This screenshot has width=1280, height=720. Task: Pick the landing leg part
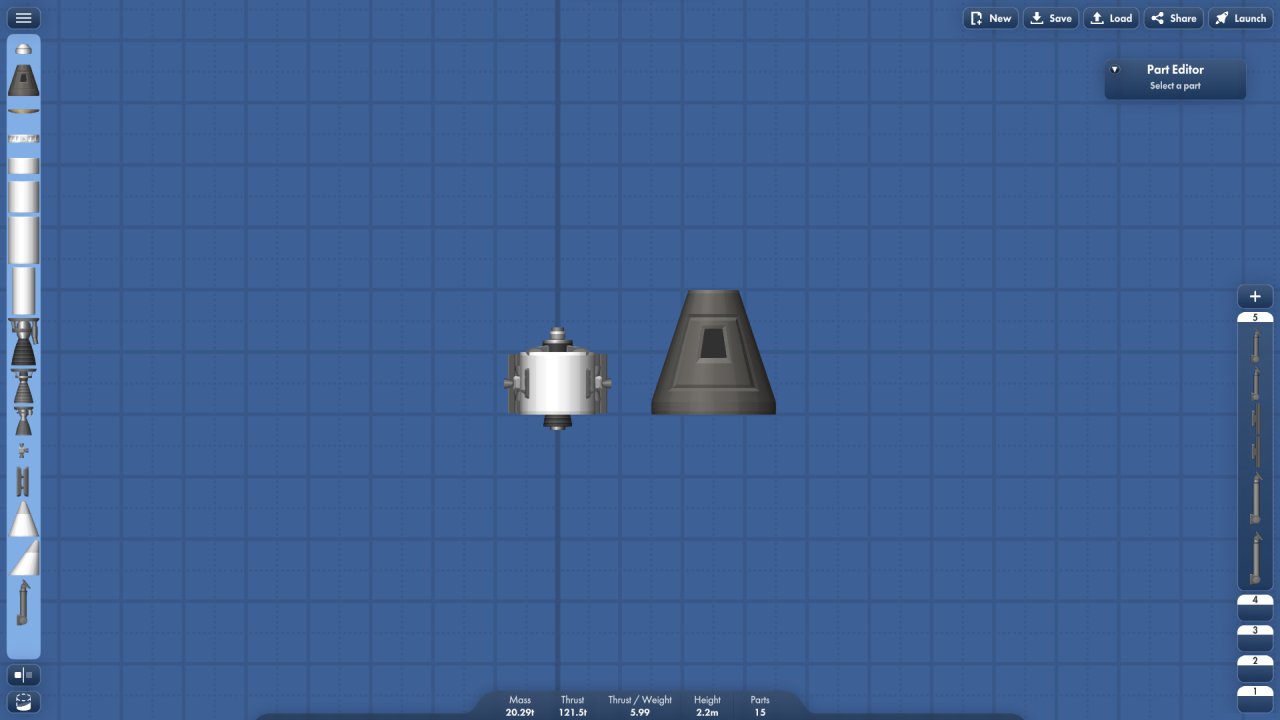23,603
